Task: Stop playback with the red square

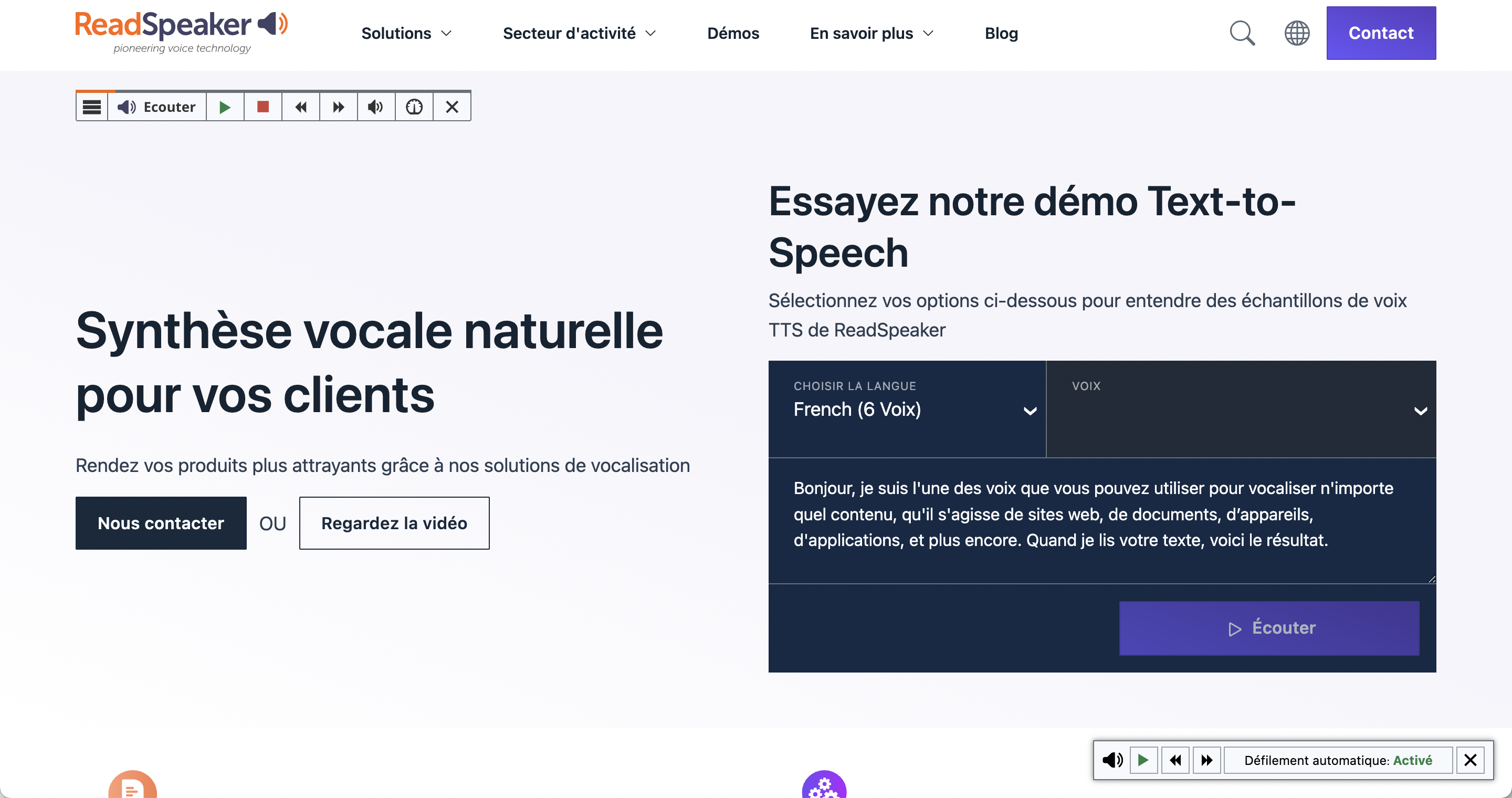Action: tap(263, 107)
